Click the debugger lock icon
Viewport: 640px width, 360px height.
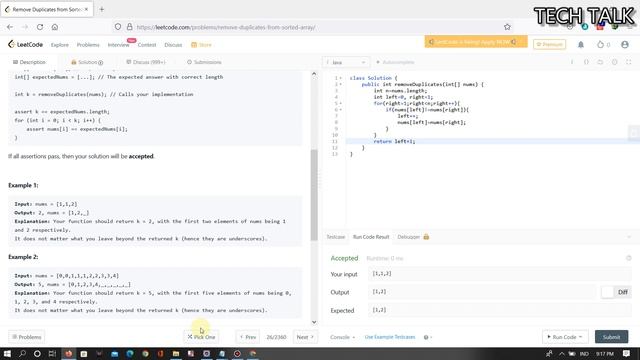click(426, 237)
